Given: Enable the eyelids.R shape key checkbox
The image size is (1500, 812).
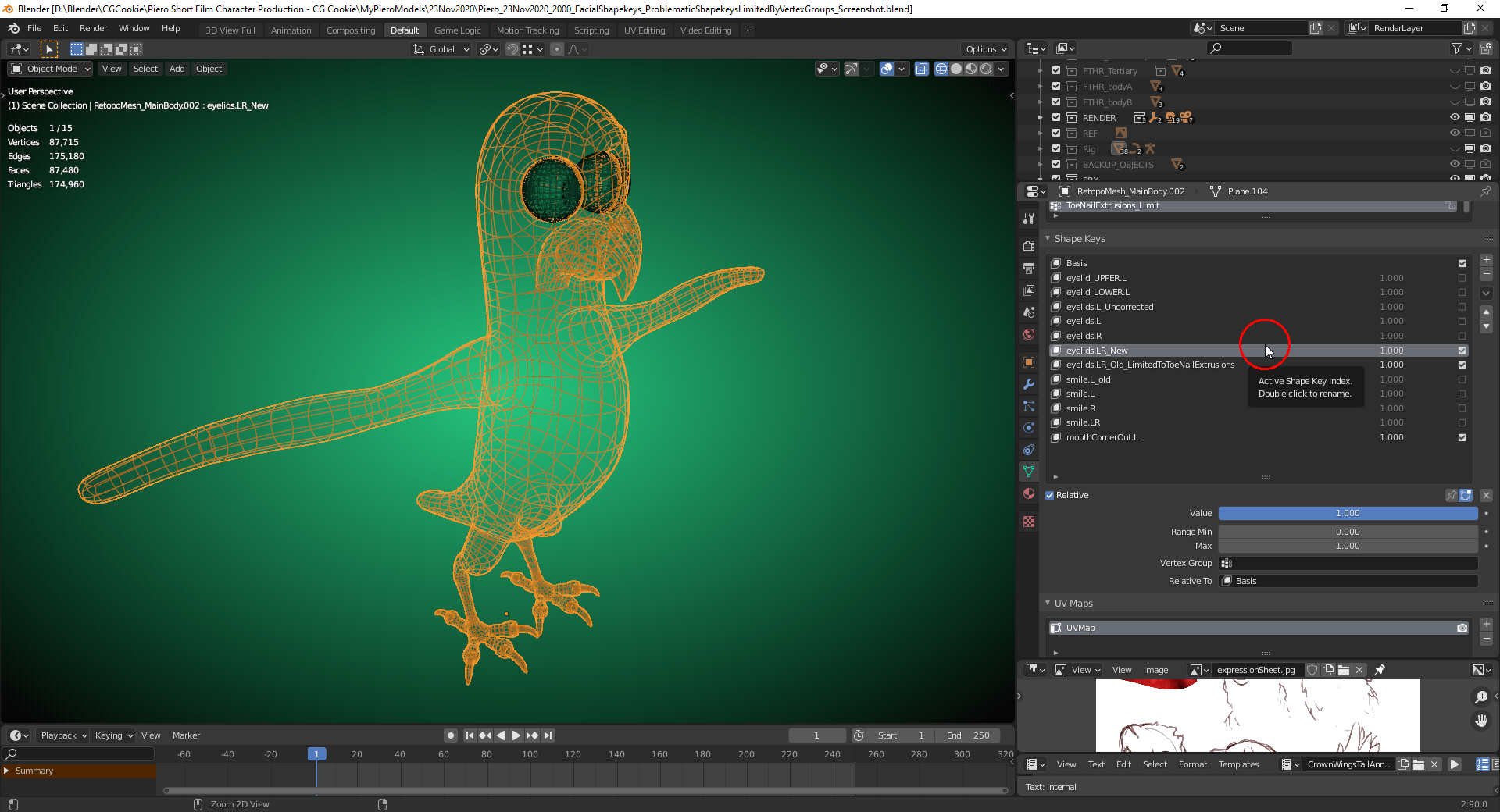Looking at the screenshot, I should pos(1462,336).
